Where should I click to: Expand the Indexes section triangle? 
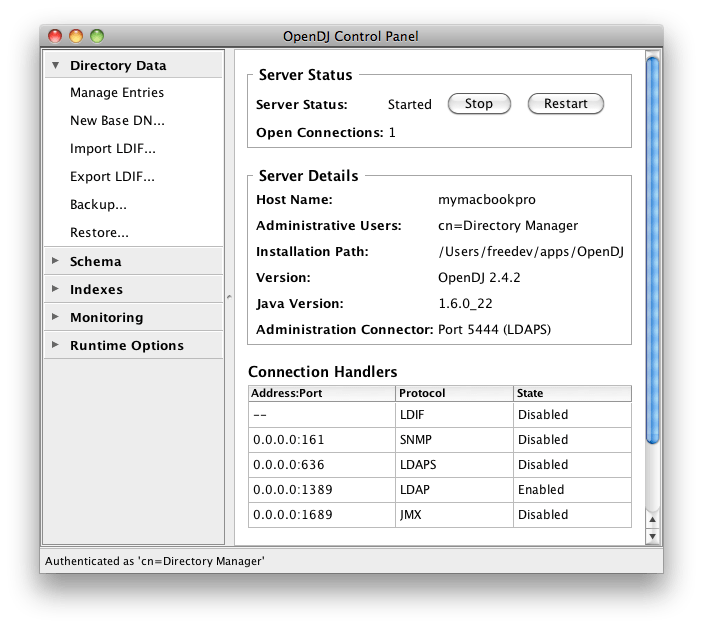pos(55,289)
